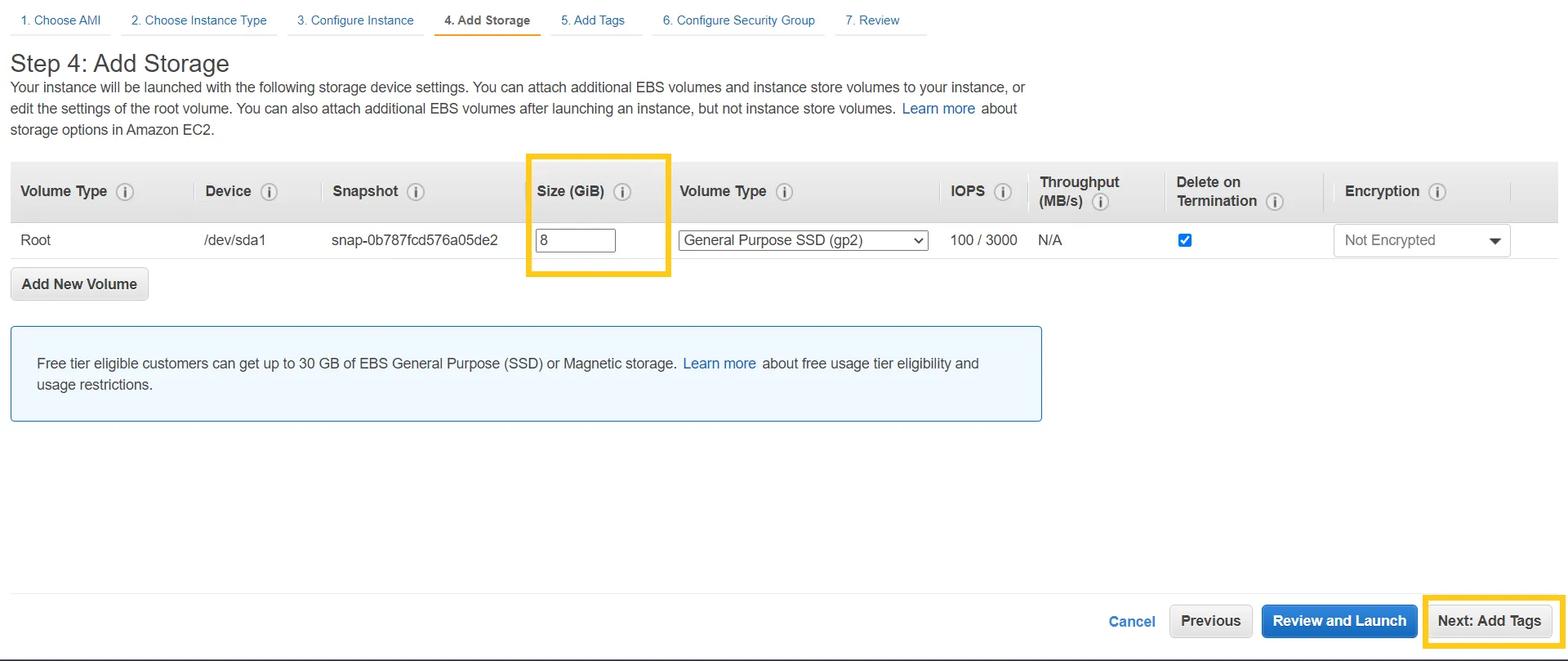The height and width of the screenshot is (661, 1568).
Task: Click Review and Launch button
Action: coord(1339,621)
